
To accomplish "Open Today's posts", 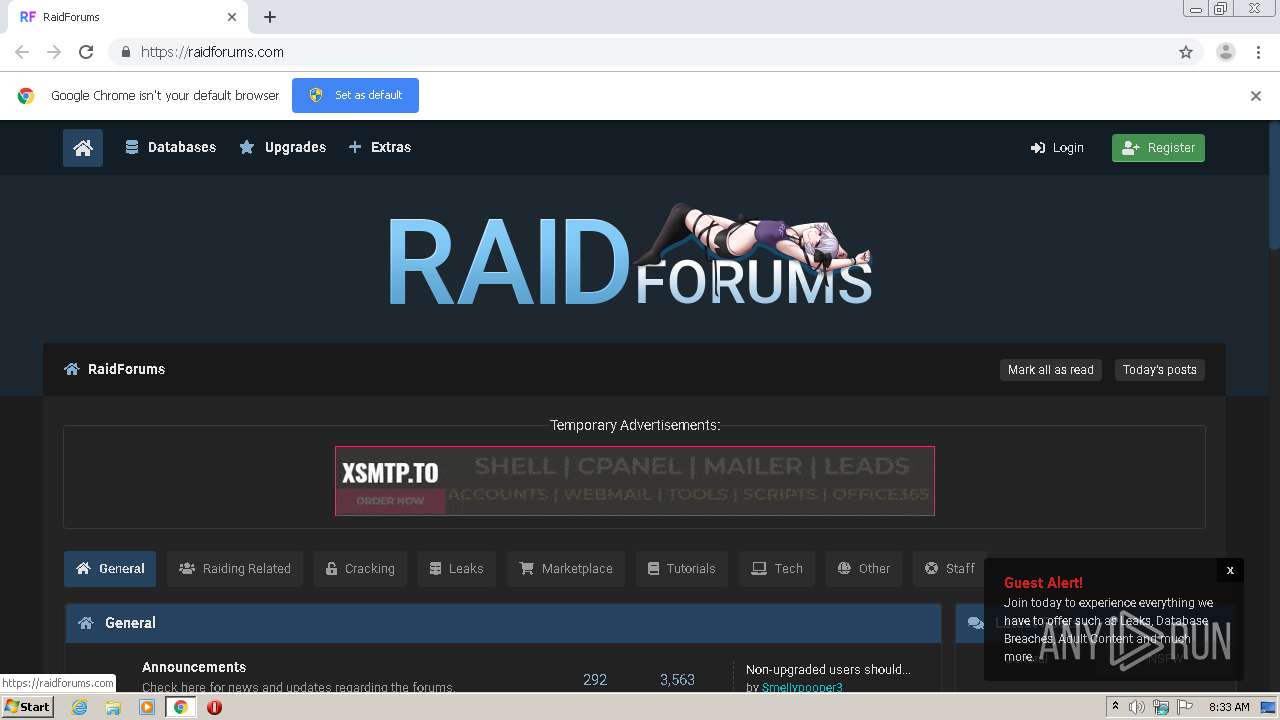I will [x=1159, y=370].
